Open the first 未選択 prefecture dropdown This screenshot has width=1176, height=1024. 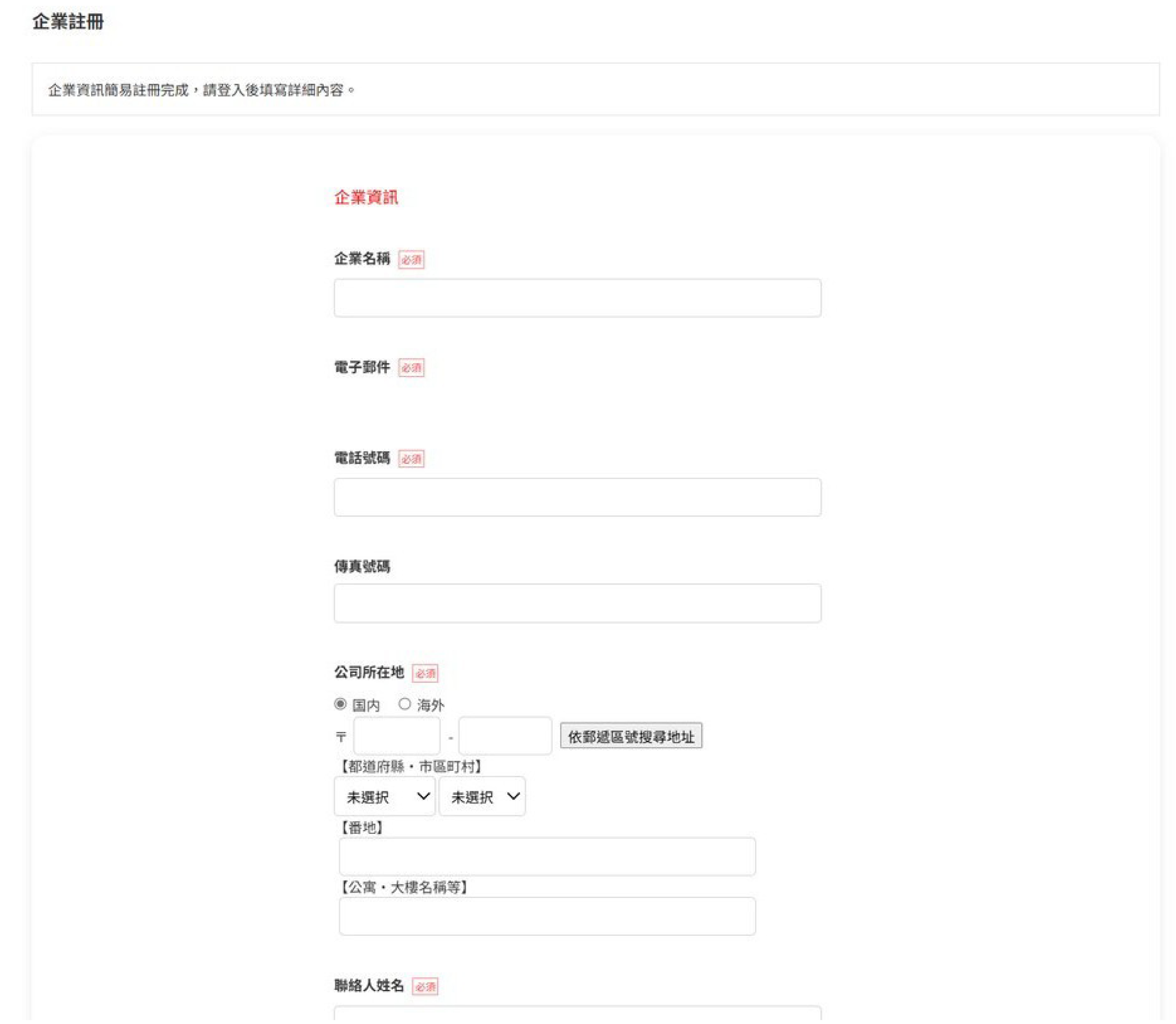pos(385,796)
